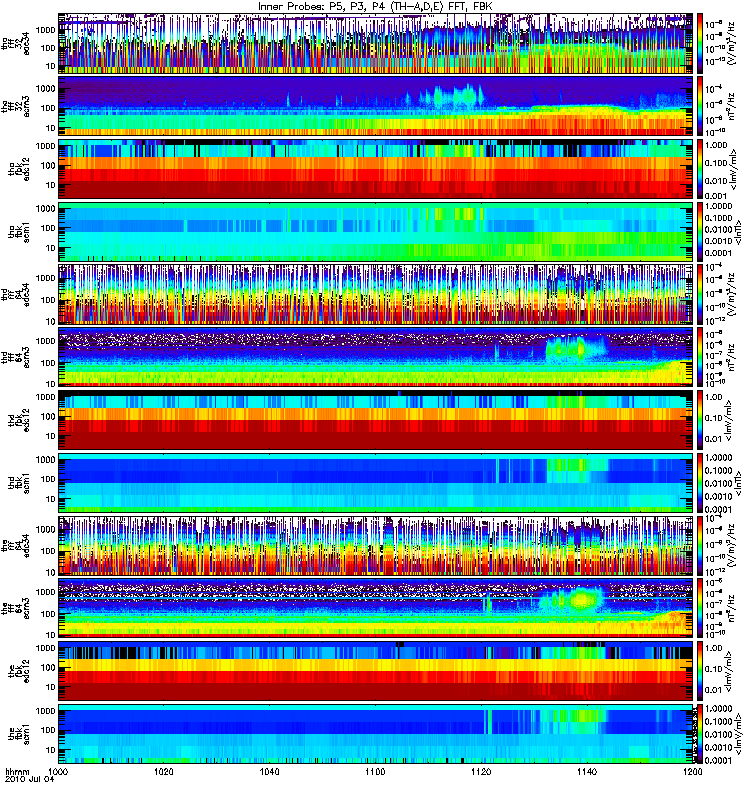Image resolution: width=750 pixels, height=800 pixels.
Task: Click the 1000 time axis label
Action: [58, 772]
